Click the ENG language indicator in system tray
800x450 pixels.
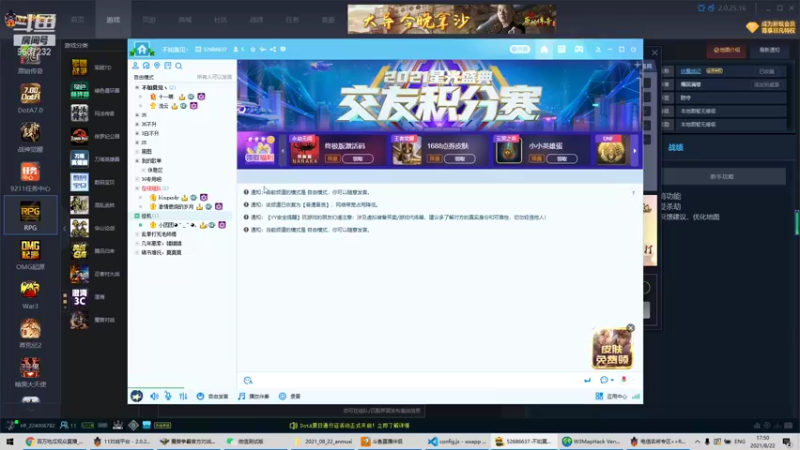point(740,441)
